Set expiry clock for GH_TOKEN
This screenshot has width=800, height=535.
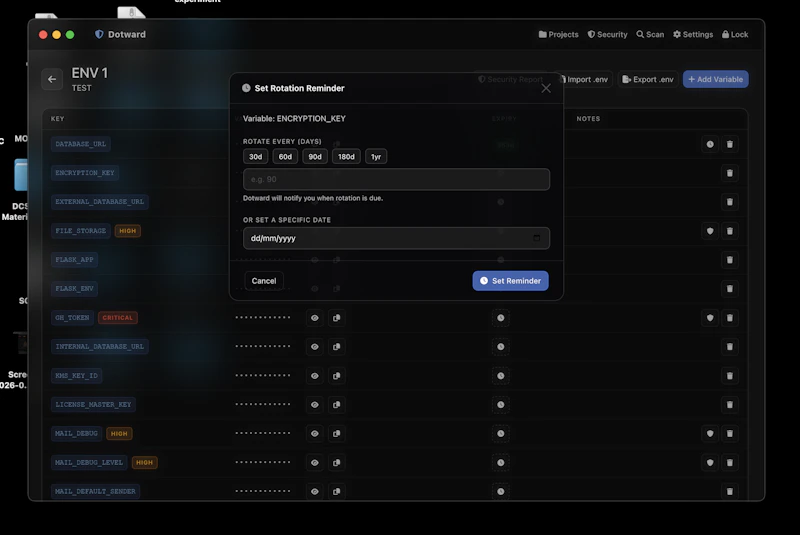(x=501, y=318)
